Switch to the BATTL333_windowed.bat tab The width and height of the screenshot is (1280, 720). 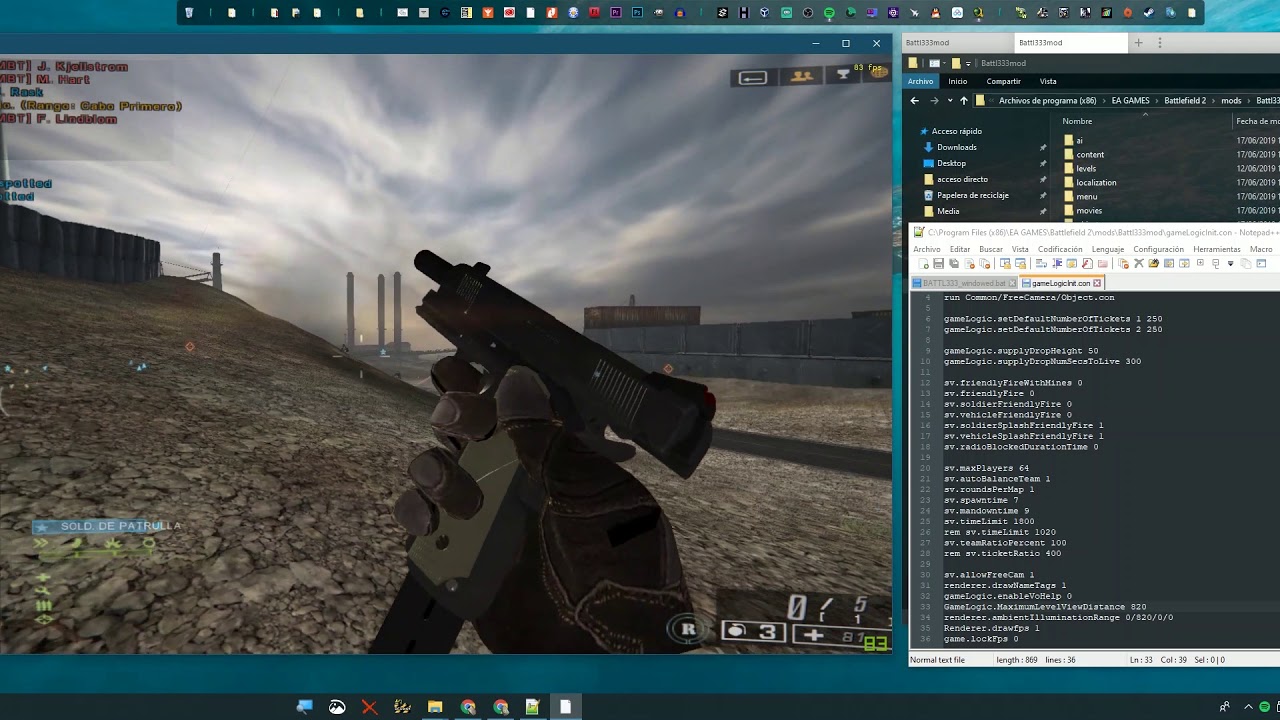[x=964, y=283]
